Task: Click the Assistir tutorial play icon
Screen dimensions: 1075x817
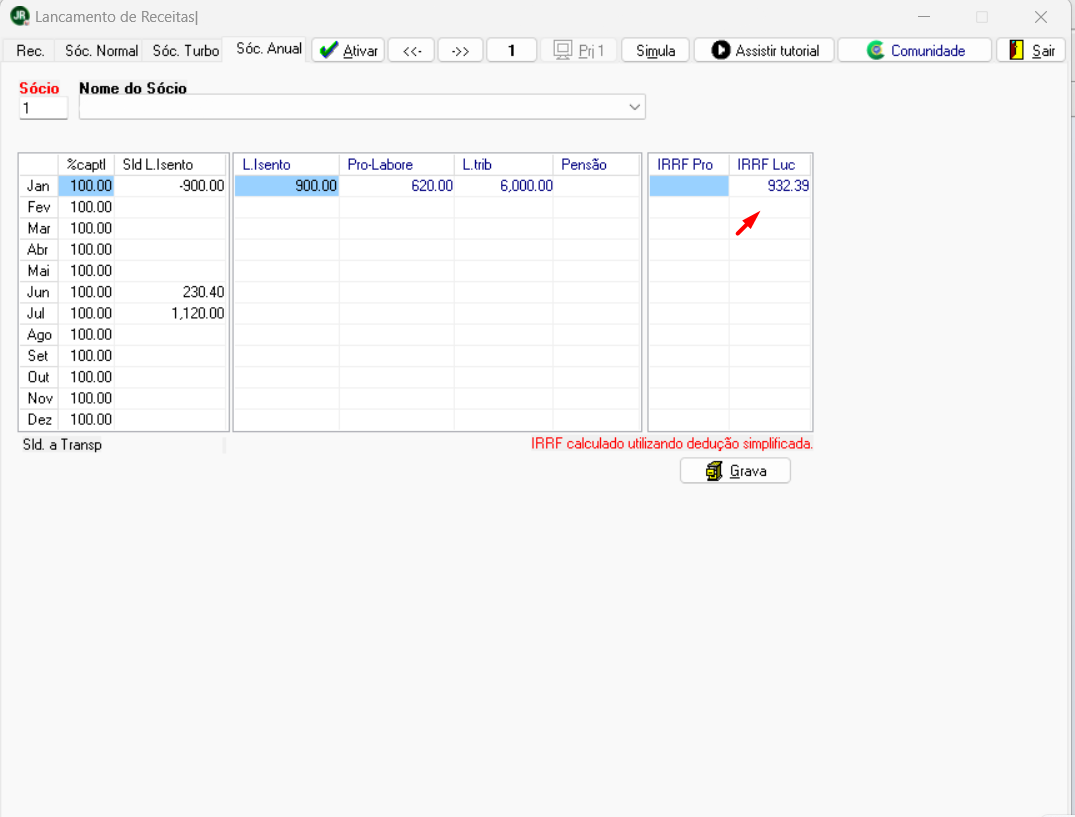Action: (x=721, y=50)
